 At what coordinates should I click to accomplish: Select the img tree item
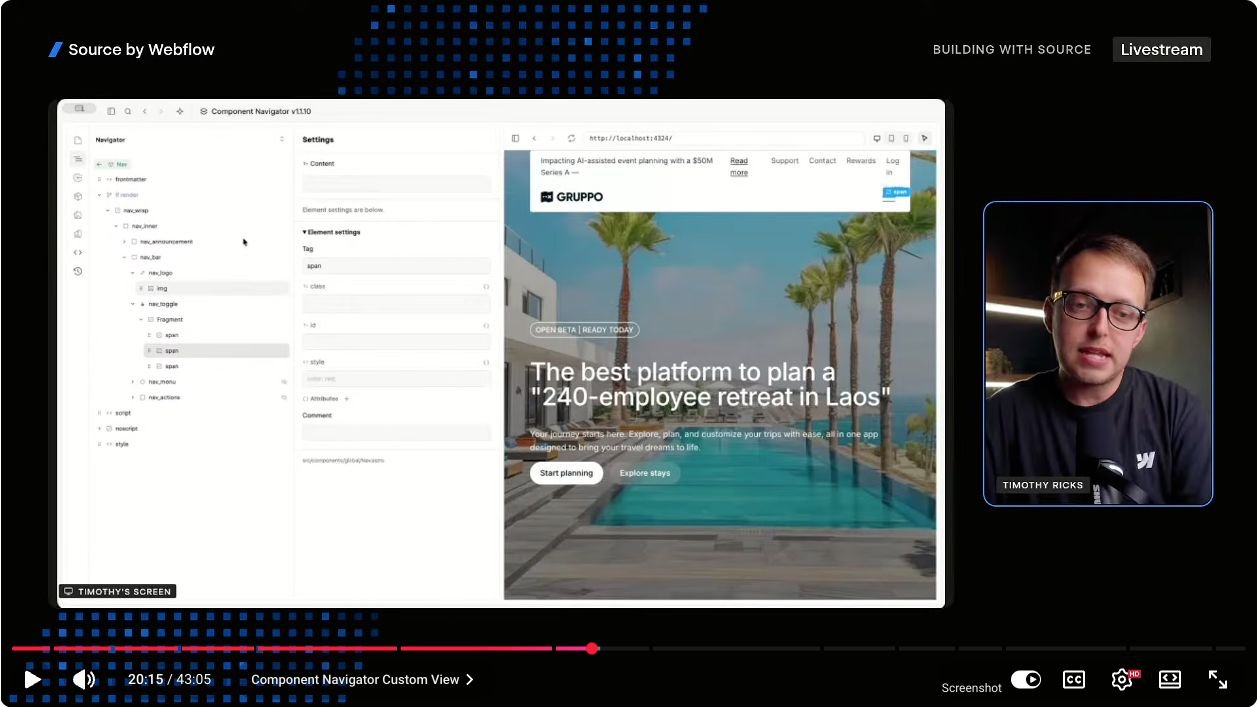[213, 288]
